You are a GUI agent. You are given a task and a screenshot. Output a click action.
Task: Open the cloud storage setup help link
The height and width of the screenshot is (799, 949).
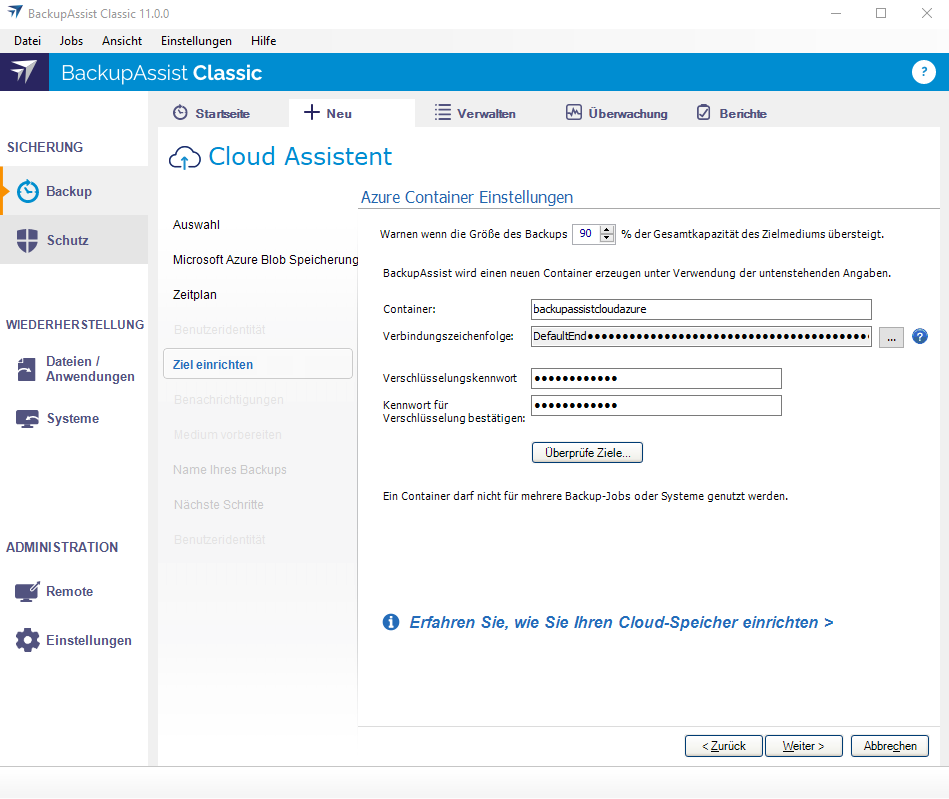[621, 622]
